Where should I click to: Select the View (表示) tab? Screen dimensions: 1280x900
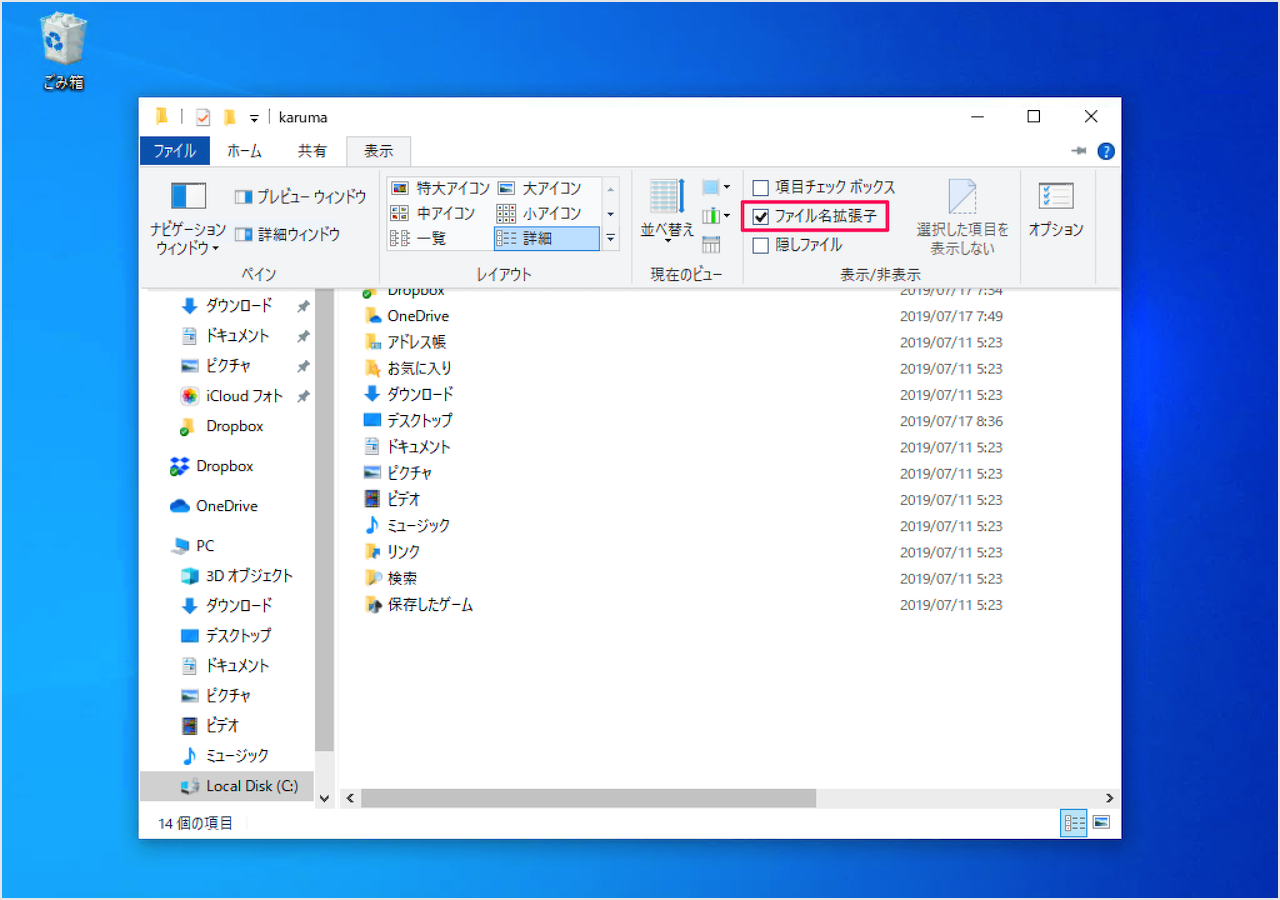378,151
